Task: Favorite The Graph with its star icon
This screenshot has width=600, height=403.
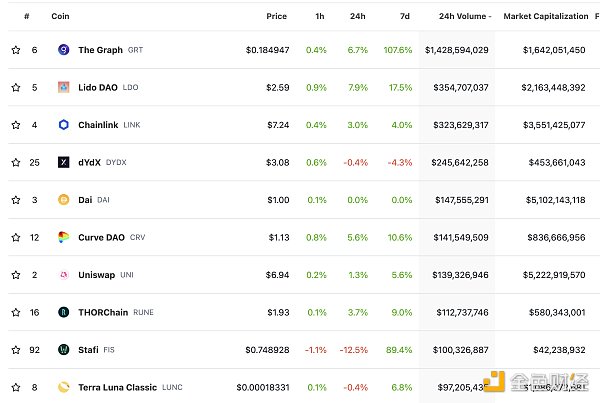Action: click(x=16, y=50)
